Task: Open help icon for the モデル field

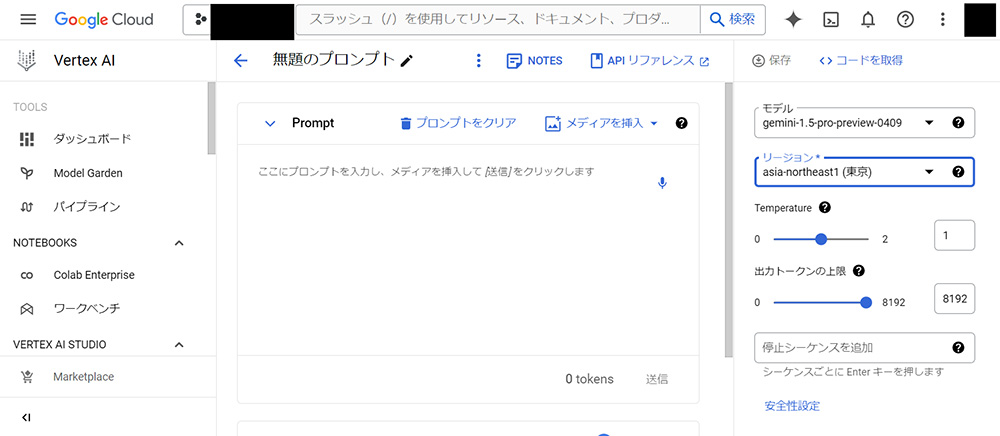Action: 958,123
